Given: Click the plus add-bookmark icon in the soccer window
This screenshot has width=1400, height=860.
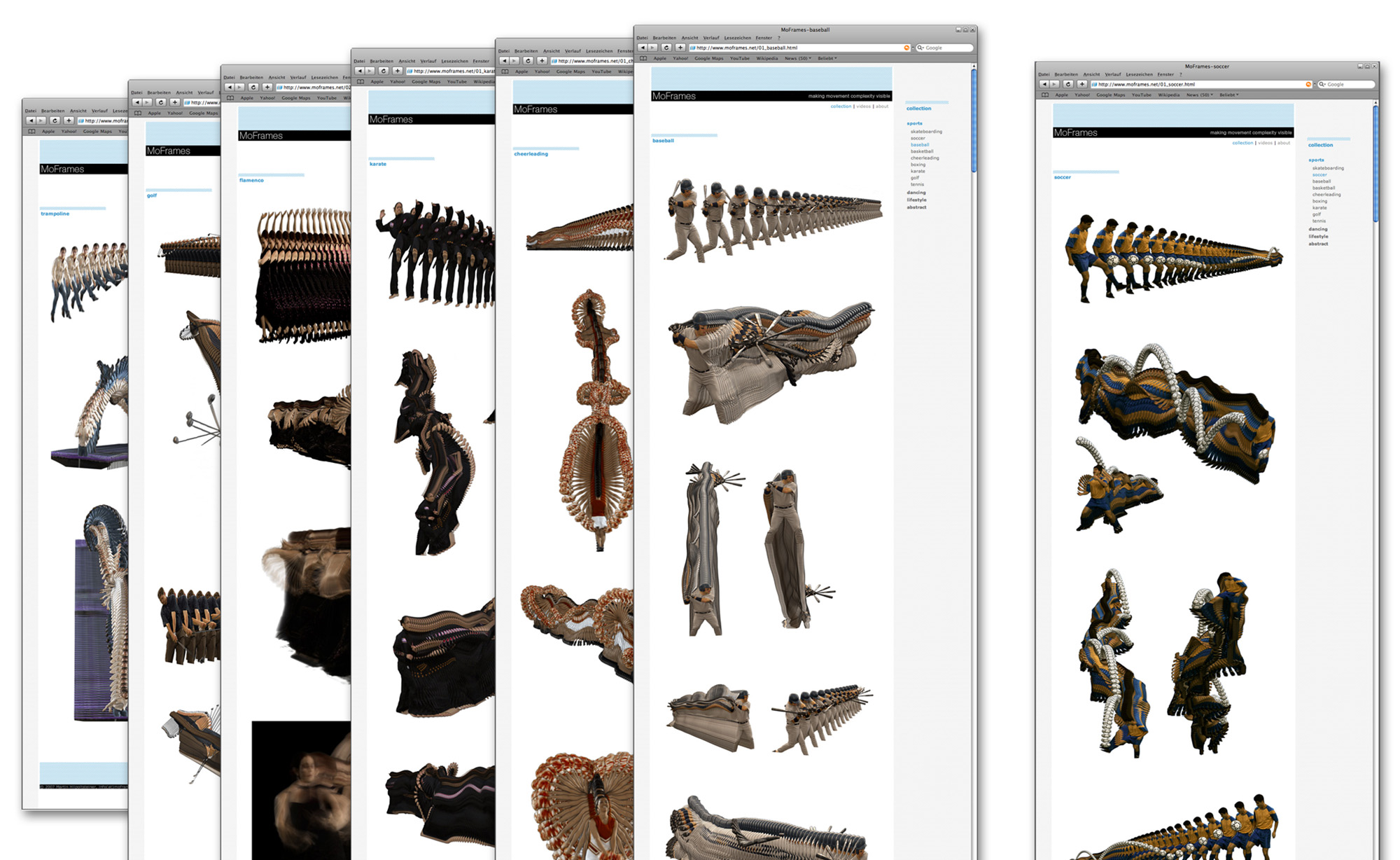Looking at the screenshot, I should (x=1081, y=84).
